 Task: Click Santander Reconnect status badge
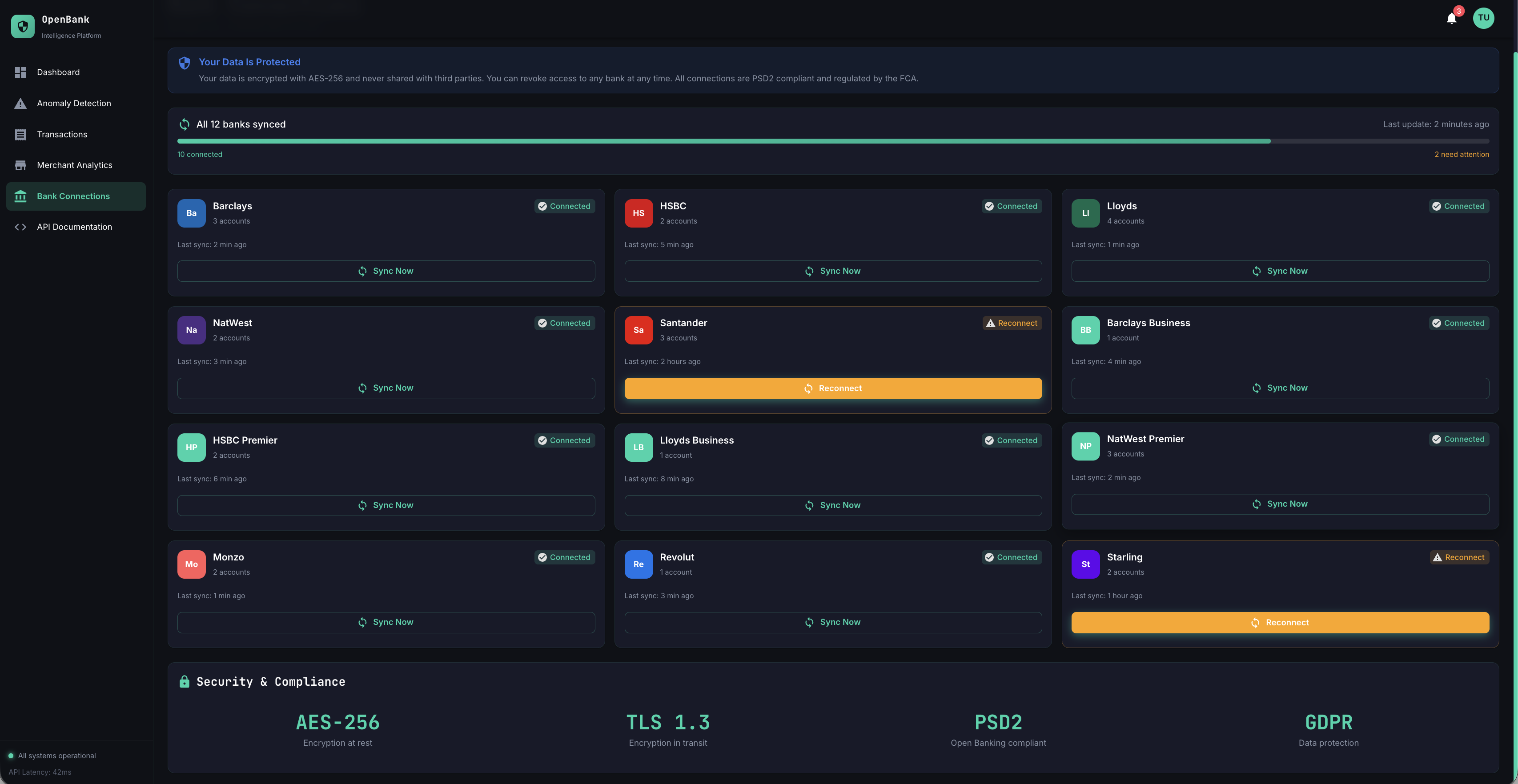1012,323
